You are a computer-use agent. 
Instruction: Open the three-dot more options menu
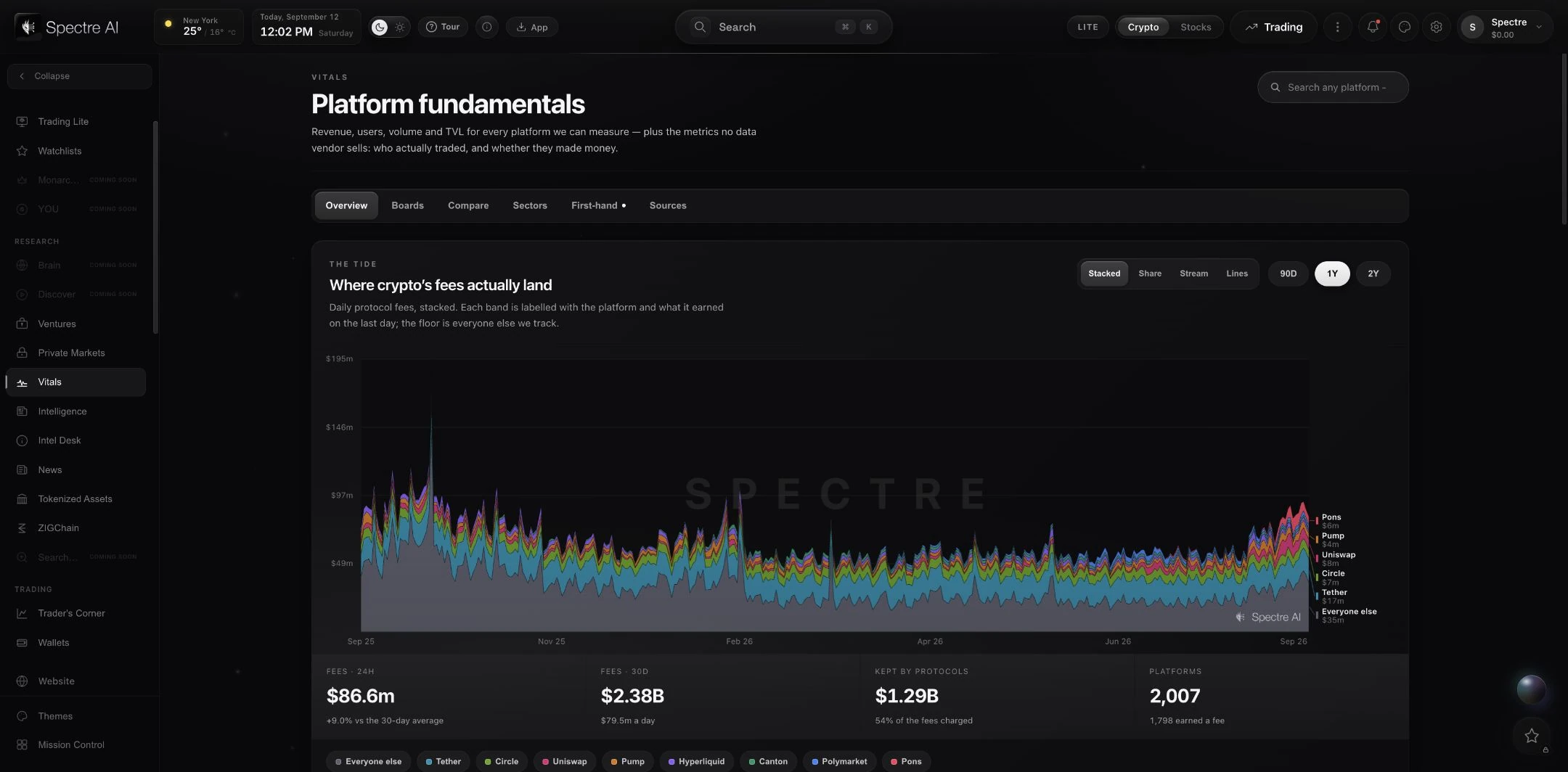pos(1337,28)
